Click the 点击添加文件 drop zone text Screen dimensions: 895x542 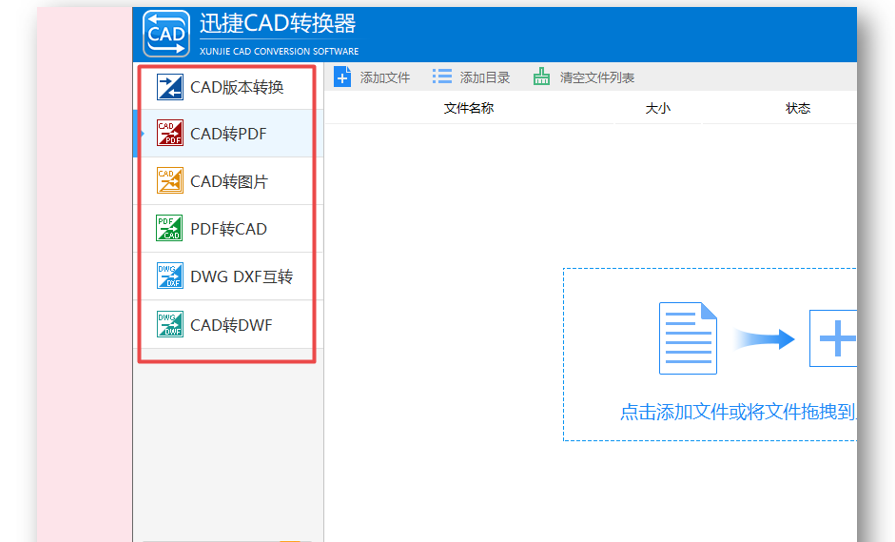[738, 411]
